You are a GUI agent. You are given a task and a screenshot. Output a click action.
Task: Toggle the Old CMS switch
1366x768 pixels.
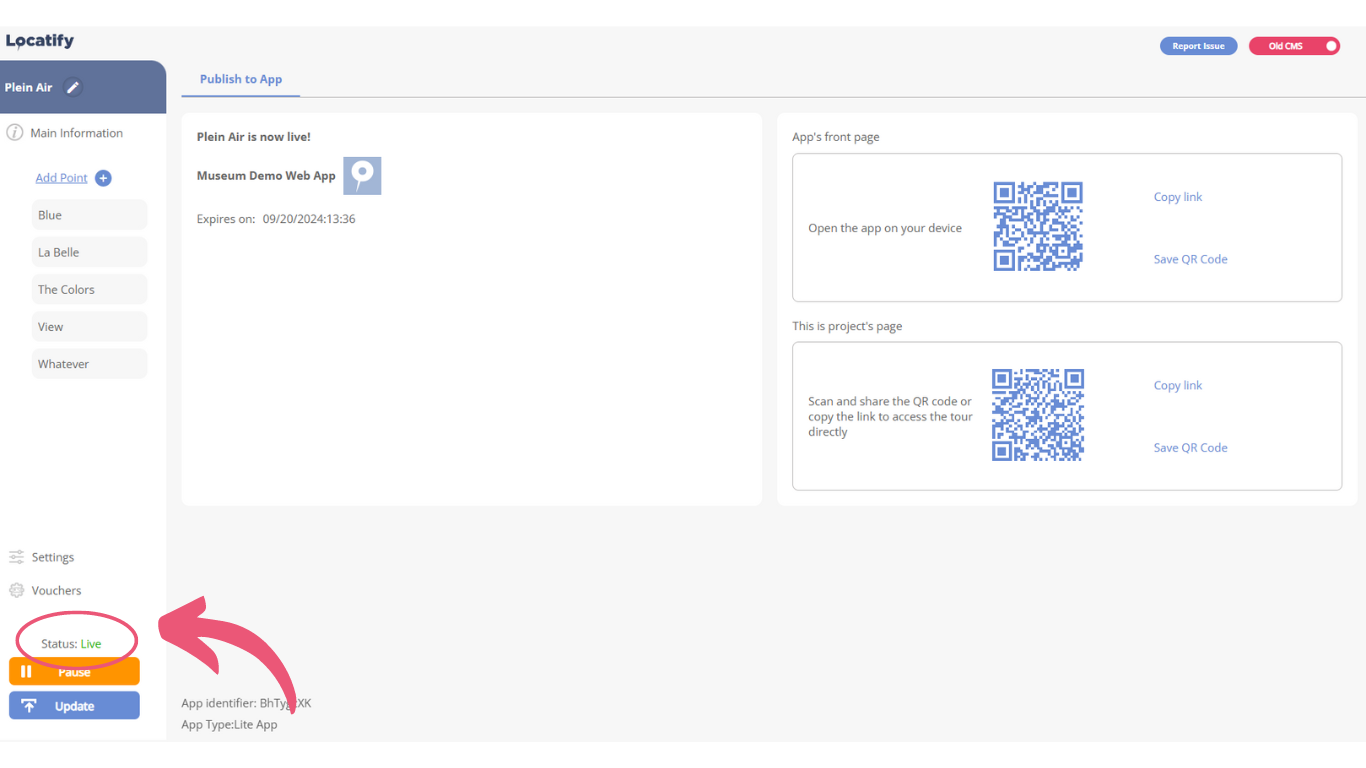tap(1294, 46)
